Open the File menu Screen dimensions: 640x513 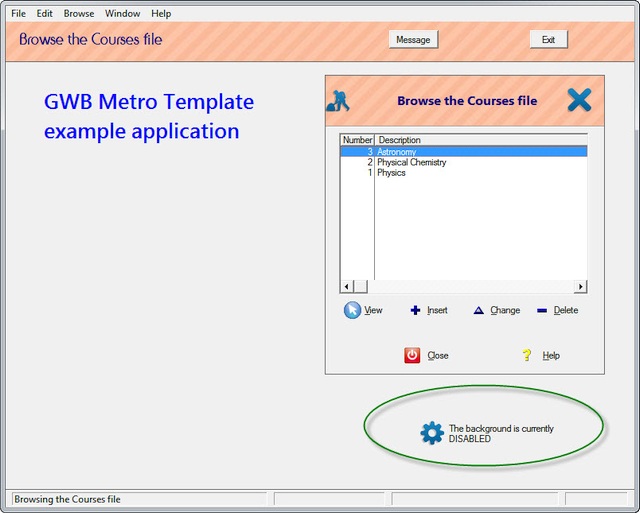tap(18, 13)
